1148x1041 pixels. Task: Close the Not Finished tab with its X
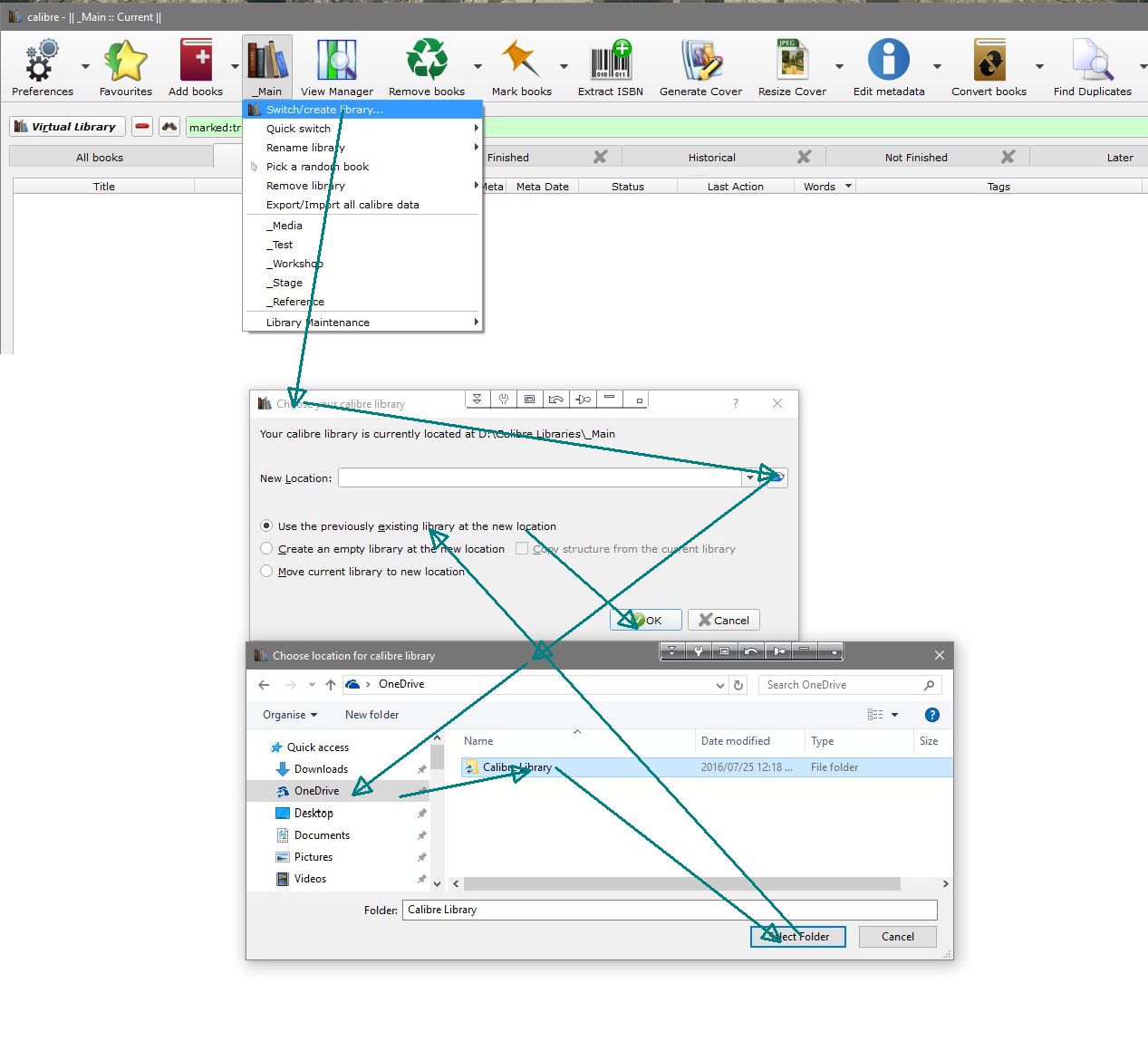click(1008, 157)
